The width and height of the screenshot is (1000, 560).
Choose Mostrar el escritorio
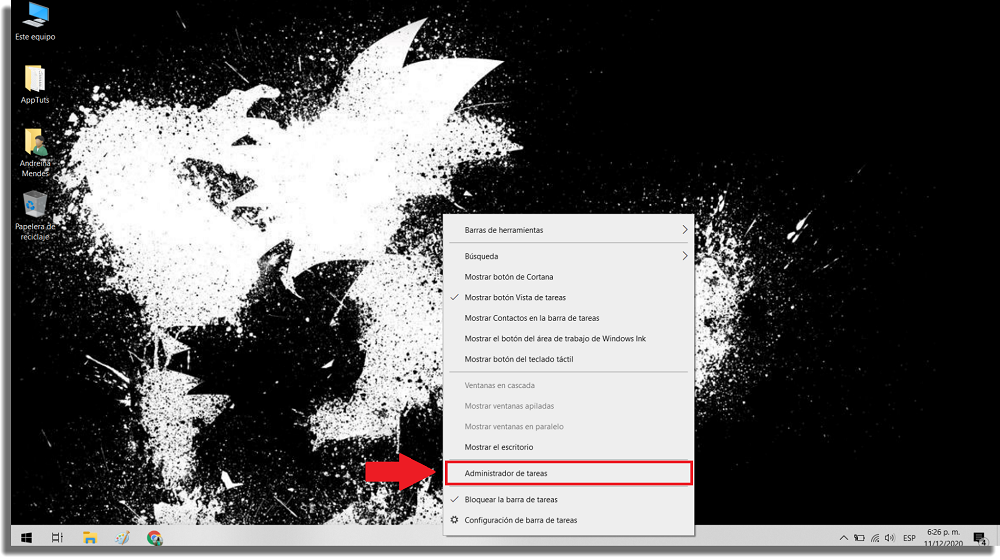coord(569,446)
